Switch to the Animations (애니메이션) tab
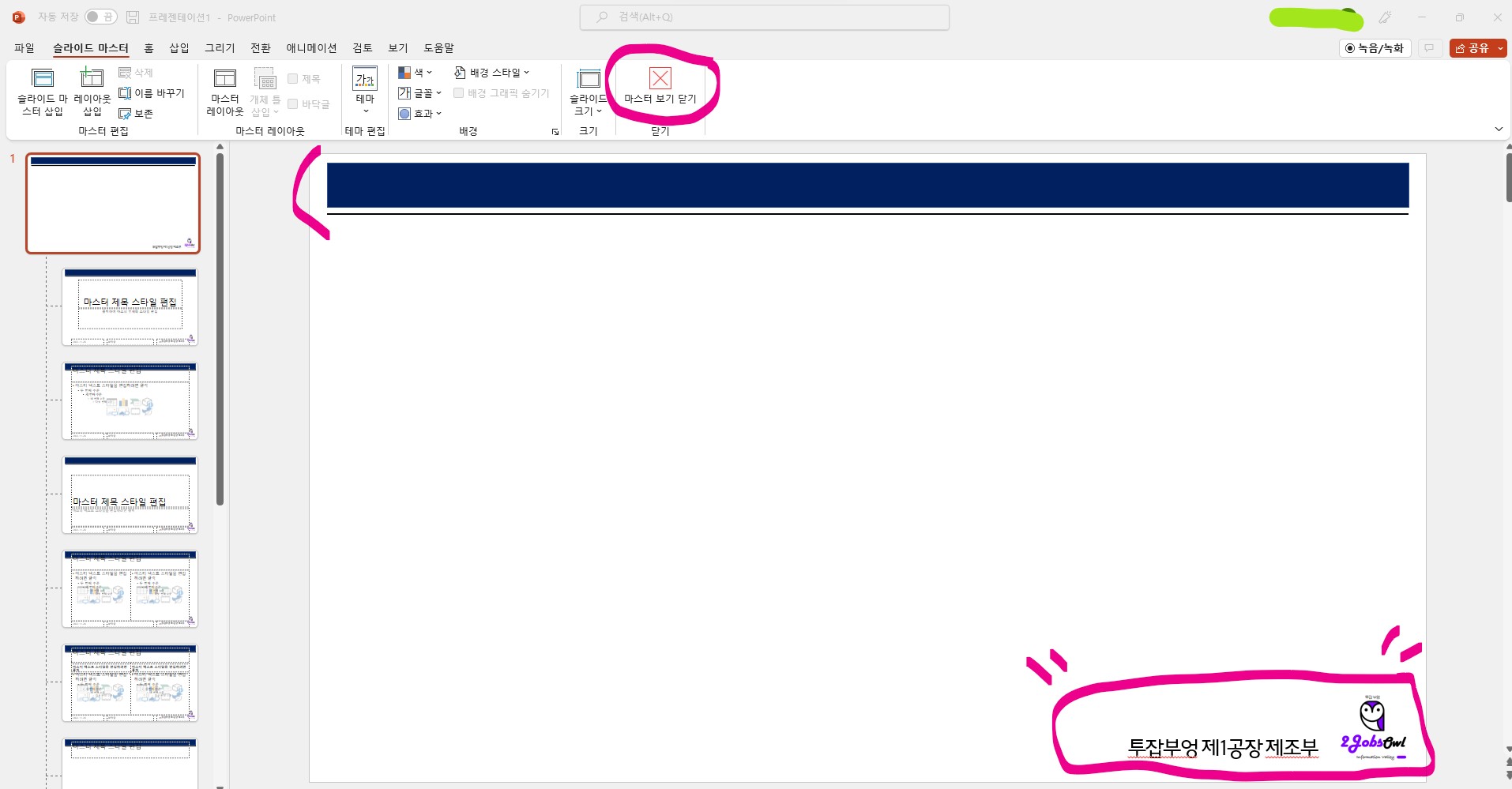Screen dimensions: 1512x789 pos(311,48)
